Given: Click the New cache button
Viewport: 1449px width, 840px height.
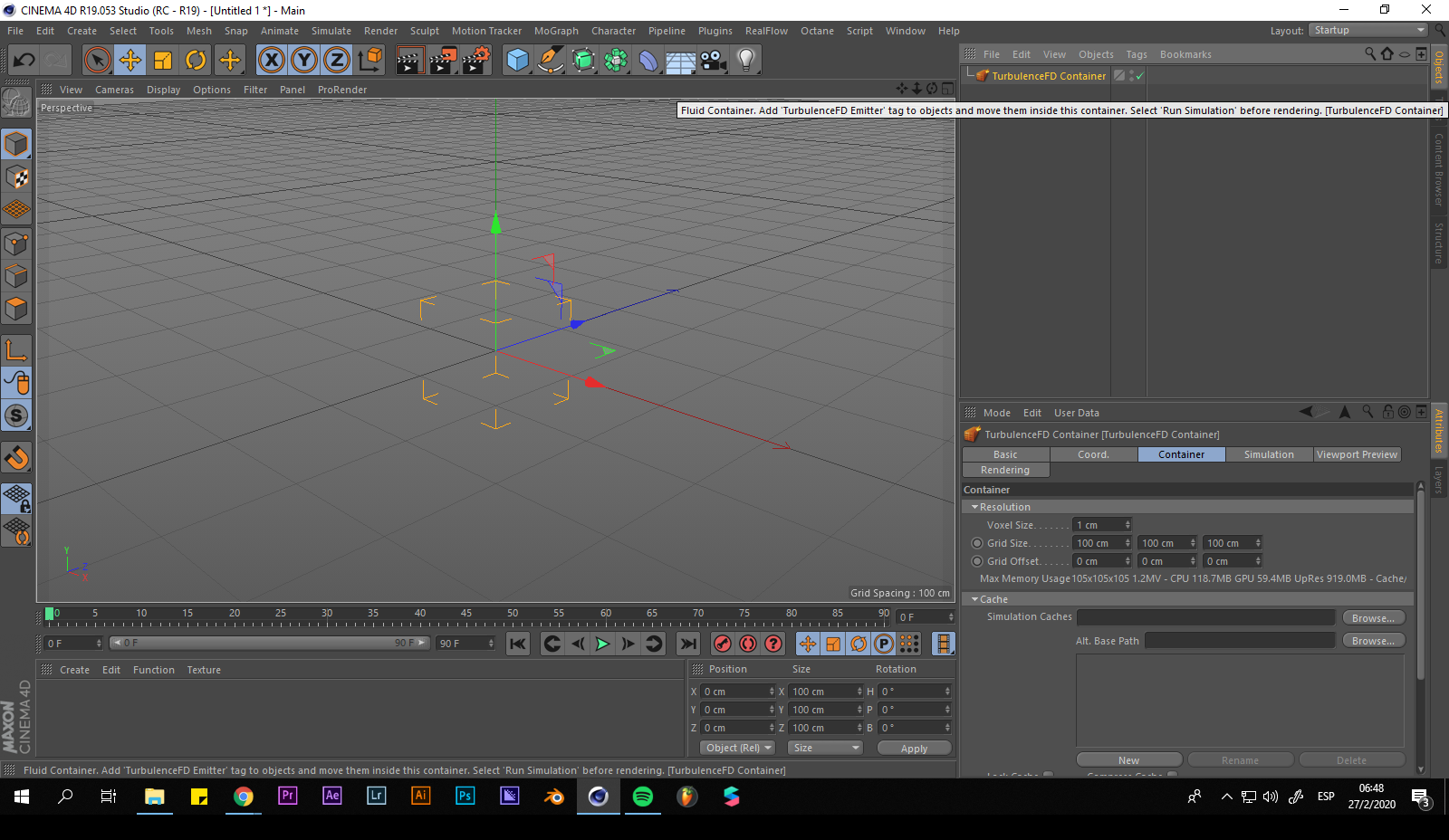Looking at the screenshot, I should coord(1128,759).
